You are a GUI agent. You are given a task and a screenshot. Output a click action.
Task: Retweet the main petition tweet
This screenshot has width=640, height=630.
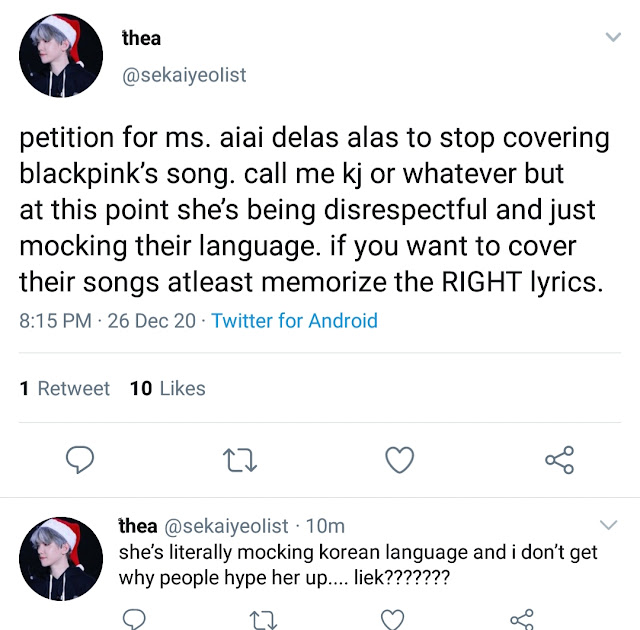[x=240, y=460]
